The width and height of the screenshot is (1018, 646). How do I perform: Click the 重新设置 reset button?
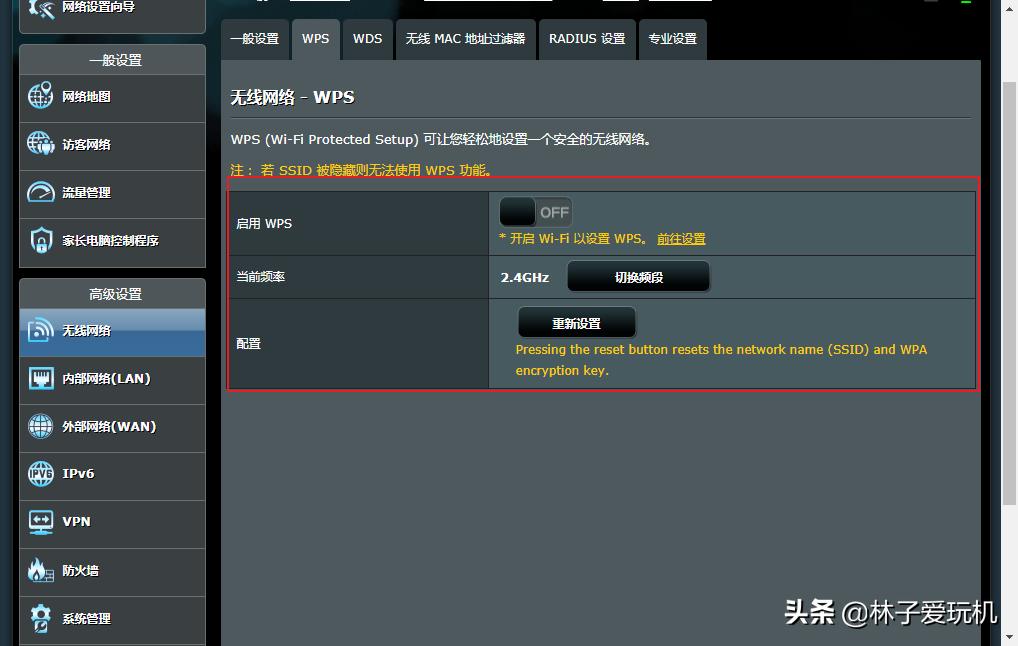tap(578, 322)
